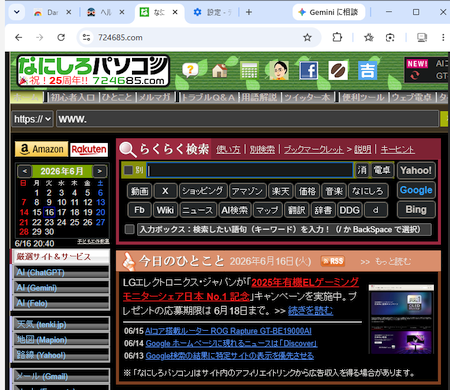Open the question mark help icon

pos(190,71)
